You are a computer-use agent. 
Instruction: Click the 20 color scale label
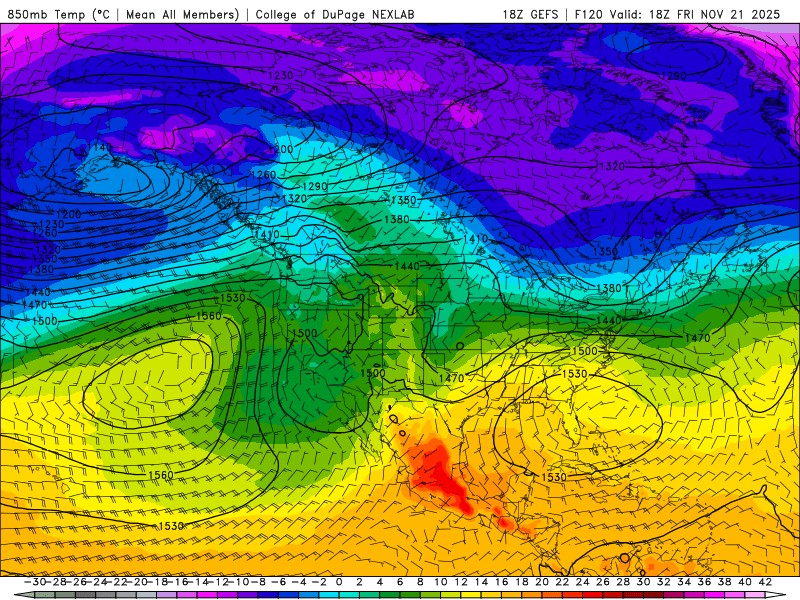point(542,582)
